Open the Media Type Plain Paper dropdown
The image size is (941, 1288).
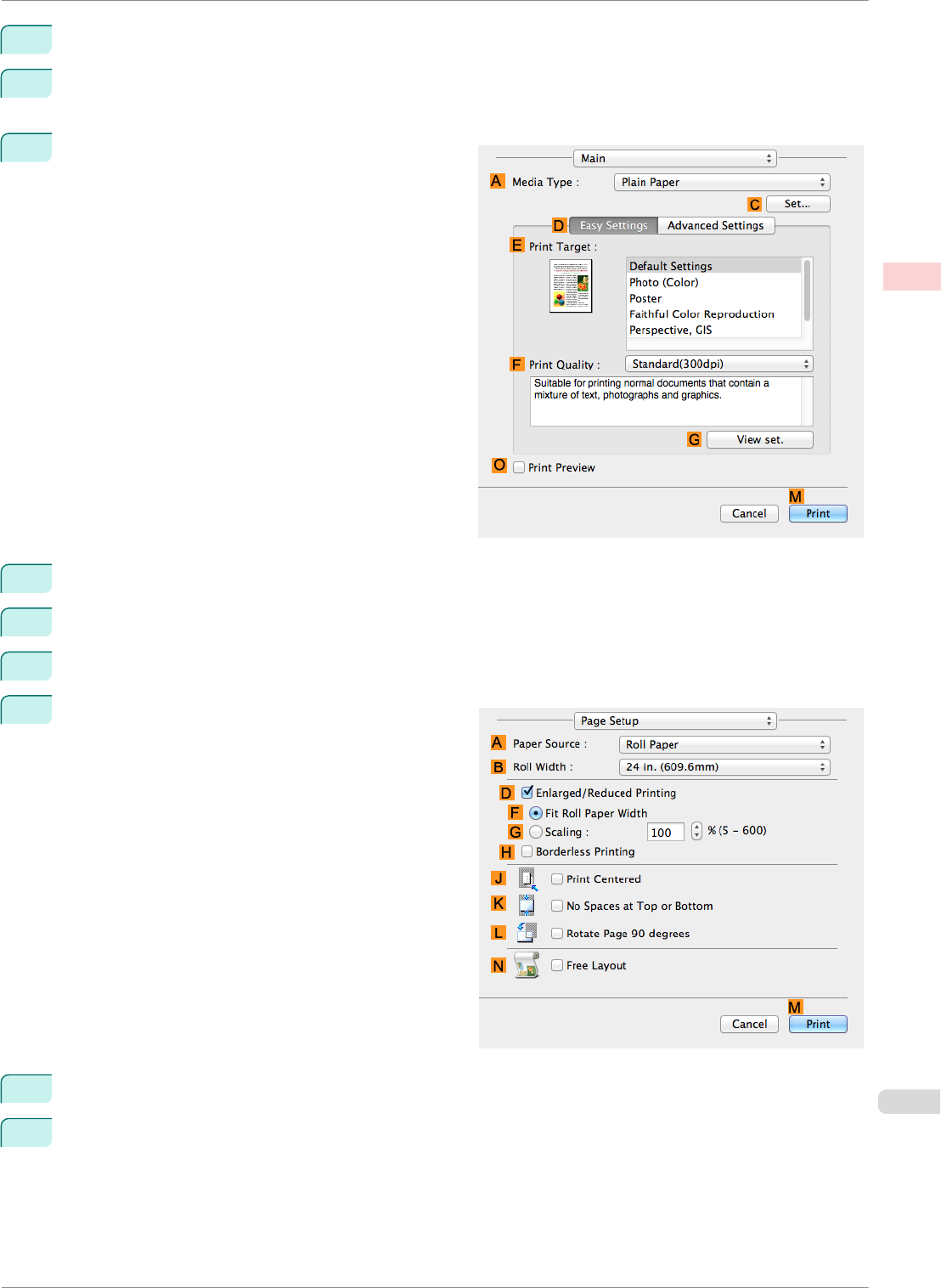[x=722, y=182]
